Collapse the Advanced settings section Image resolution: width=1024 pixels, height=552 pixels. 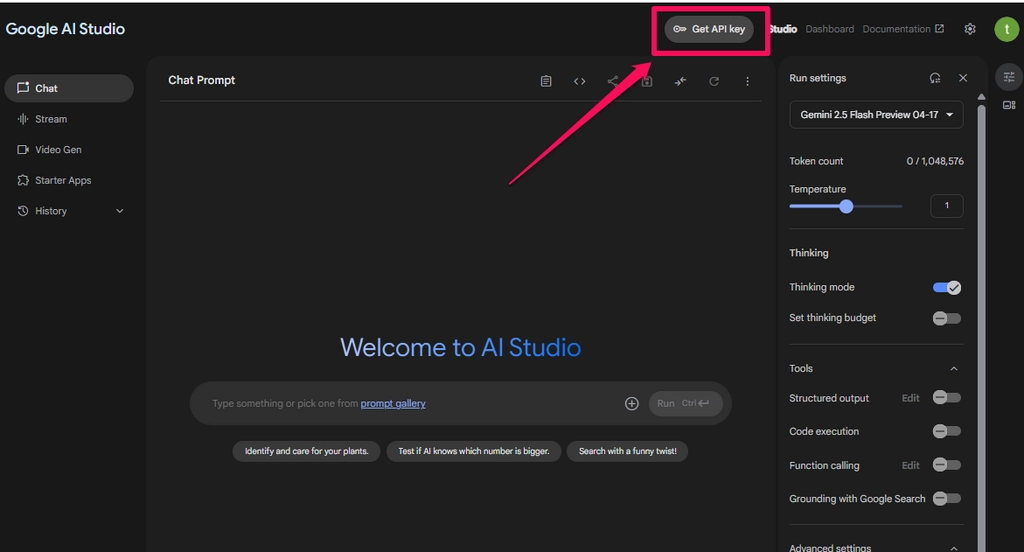[953, 547]
